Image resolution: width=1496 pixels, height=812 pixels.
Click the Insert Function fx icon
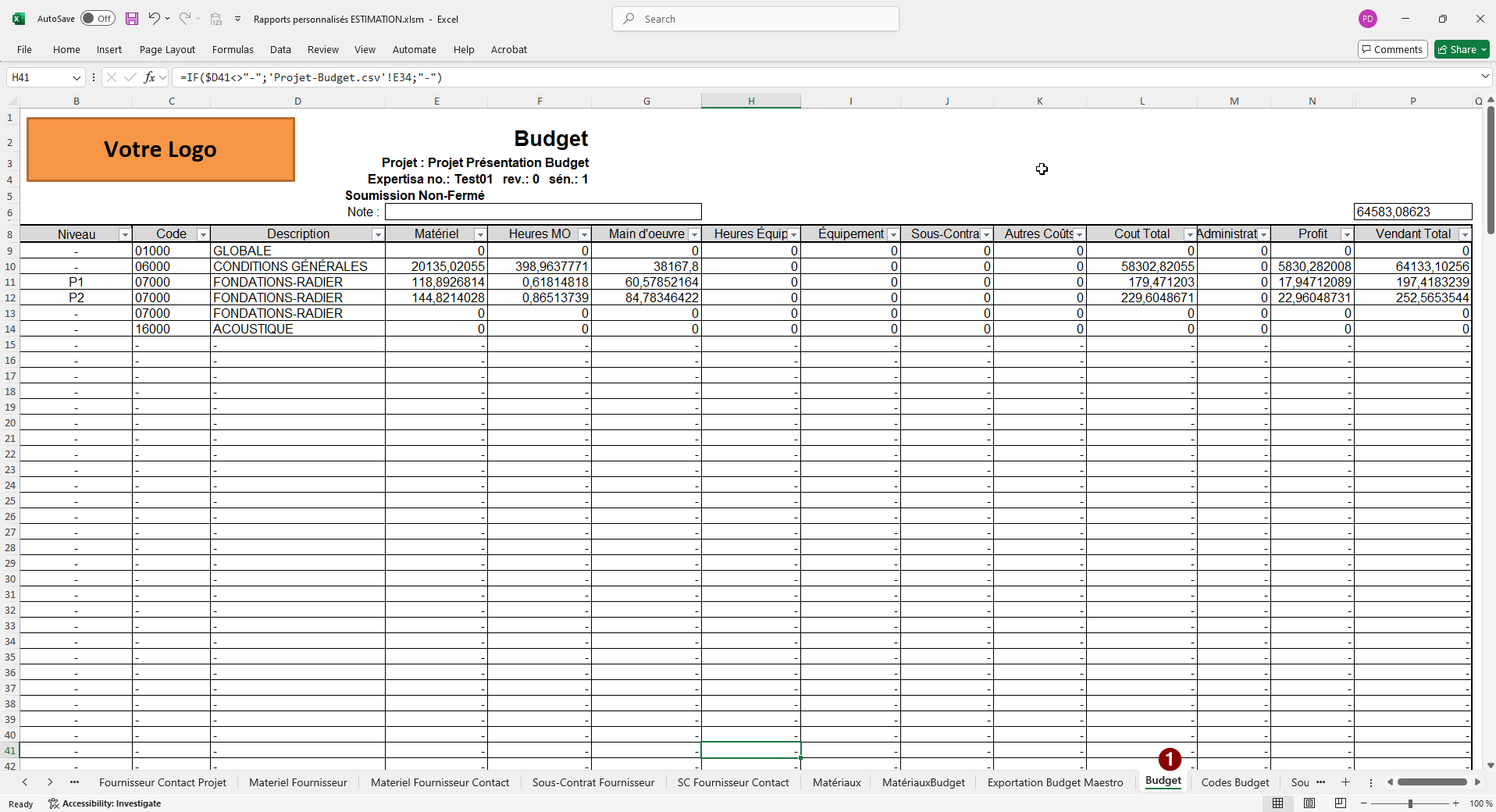[x=149, y=77]
